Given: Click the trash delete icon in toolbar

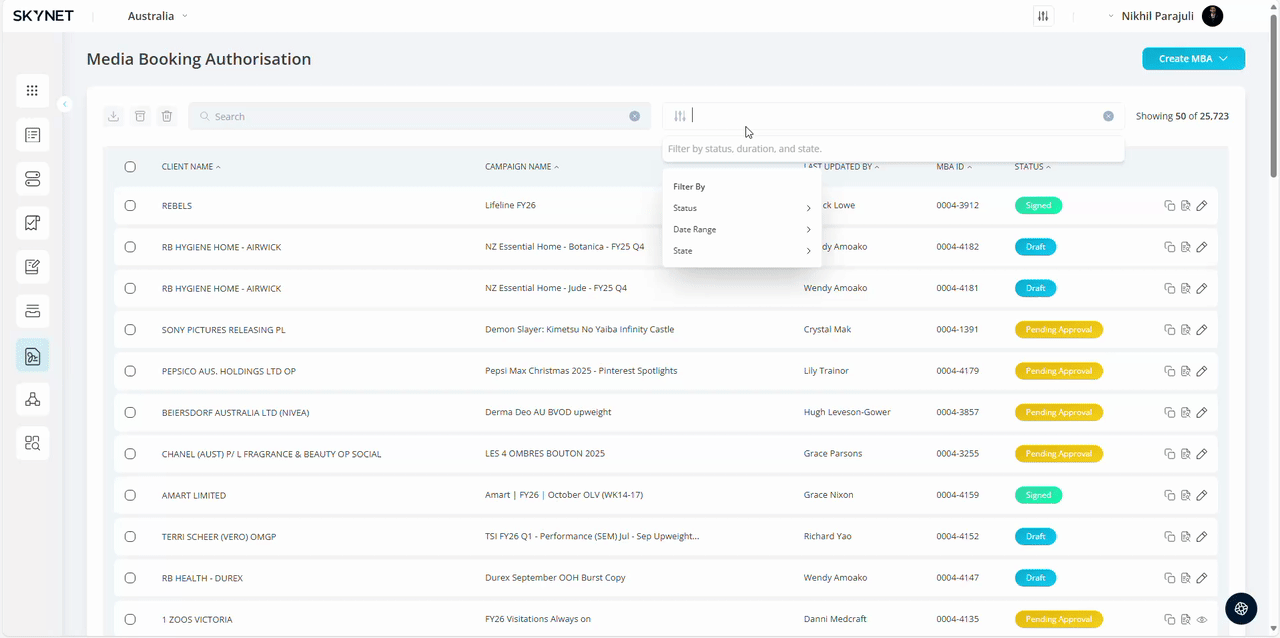Looking at the screenshot, I should [167, 116].
